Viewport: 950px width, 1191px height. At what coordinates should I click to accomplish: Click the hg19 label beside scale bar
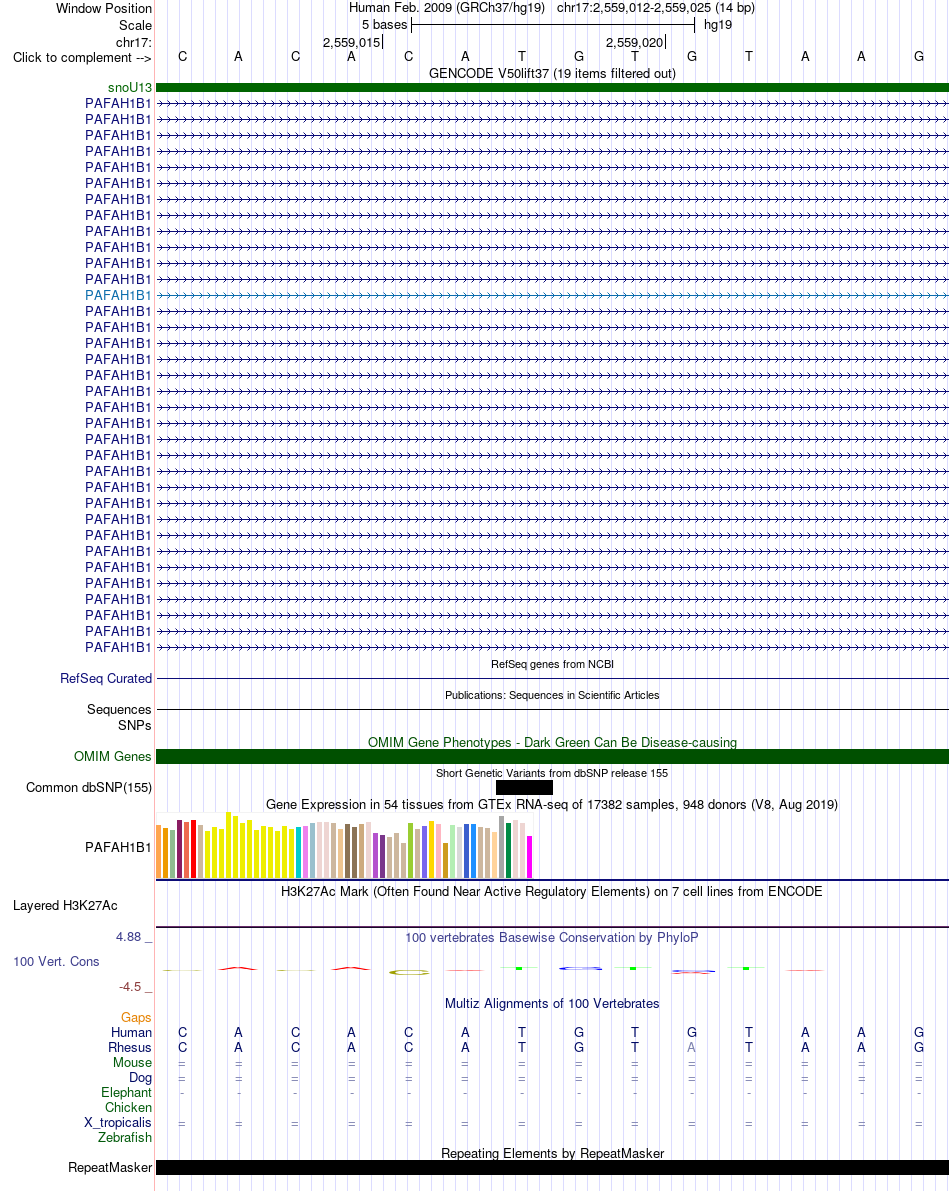718,25
